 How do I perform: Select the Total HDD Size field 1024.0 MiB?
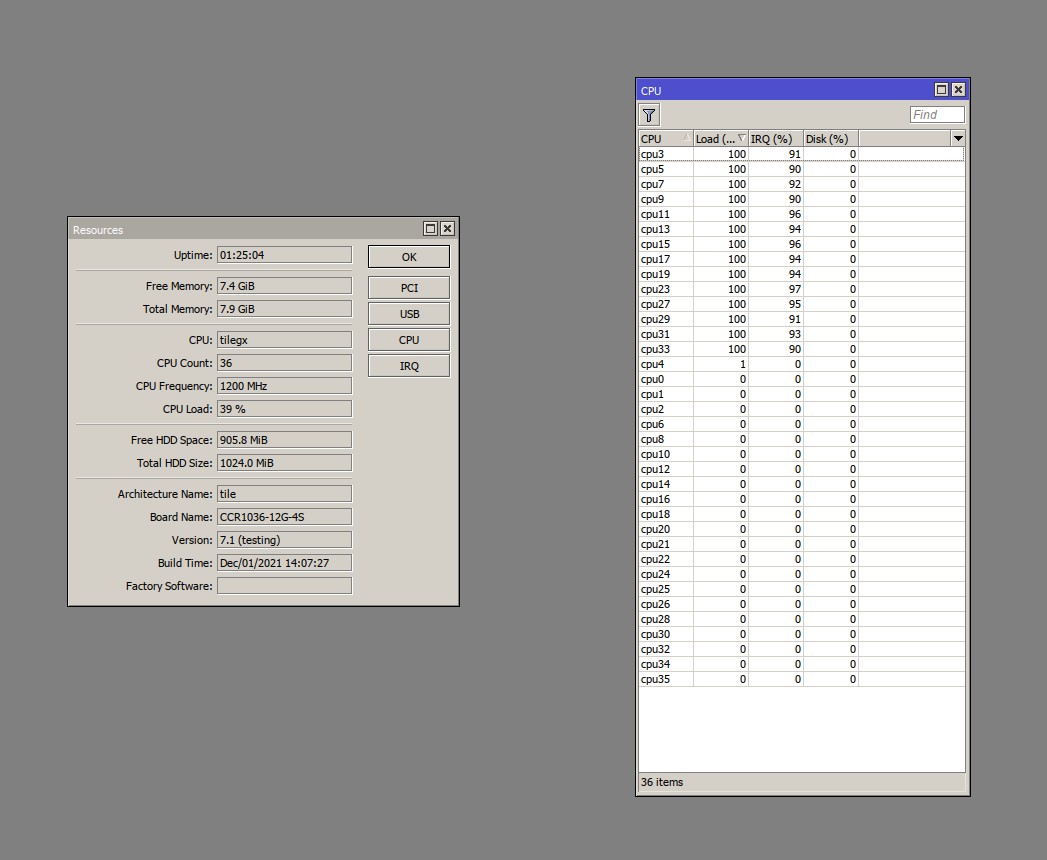pyautogui.click(x=284, y=463)
